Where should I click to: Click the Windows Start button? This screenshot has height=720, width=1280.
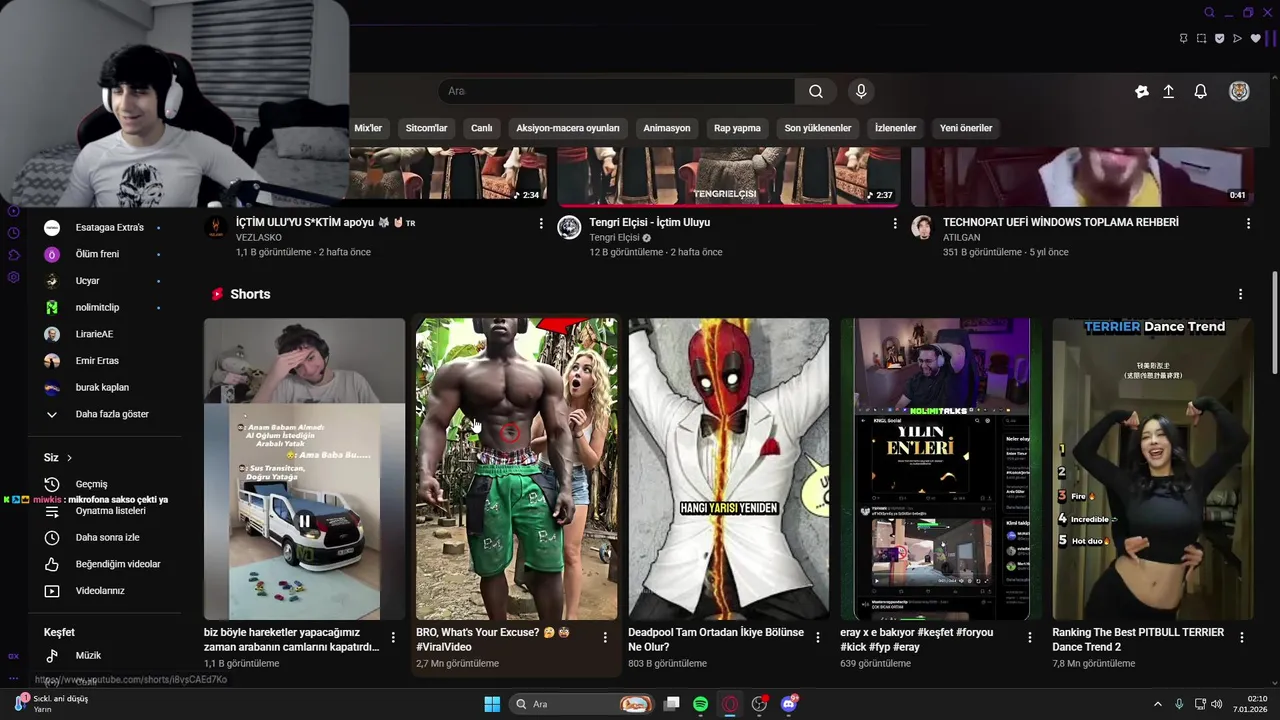point(492,704)
